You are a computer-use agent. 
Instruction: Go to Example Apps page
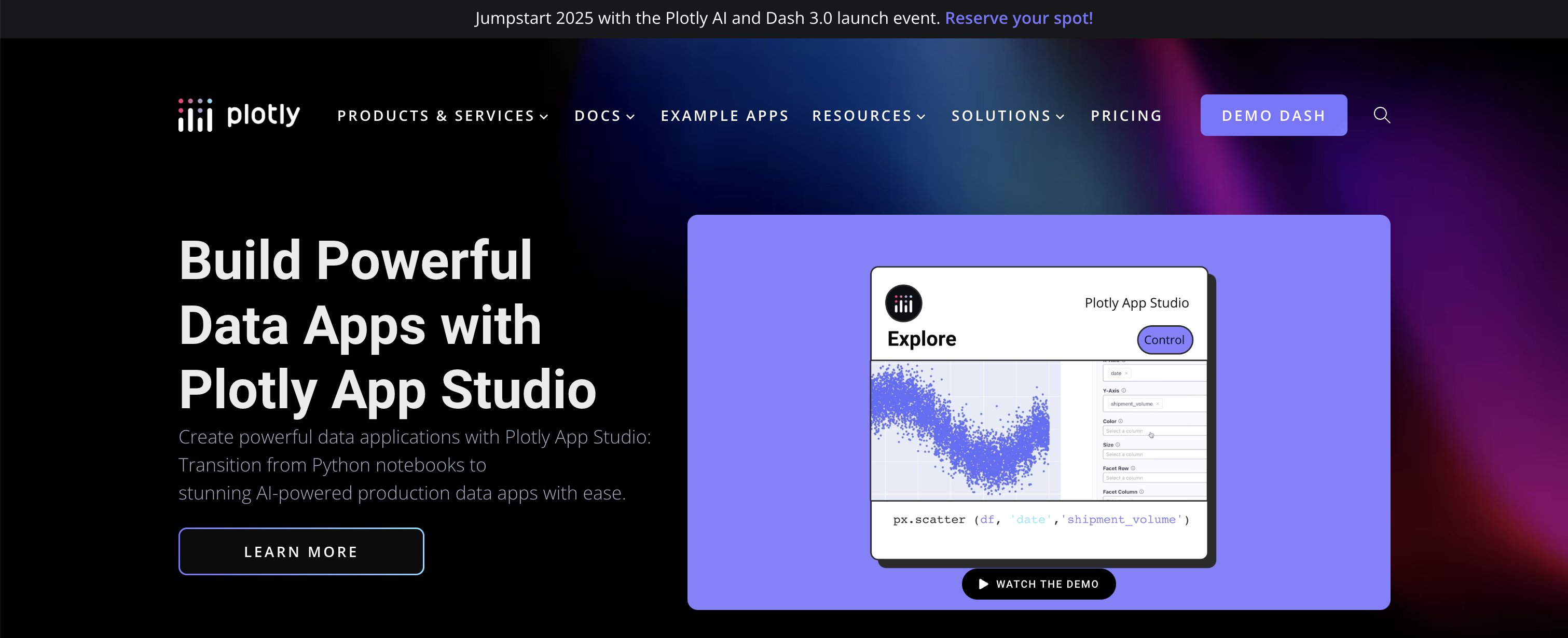coord(724,116)
